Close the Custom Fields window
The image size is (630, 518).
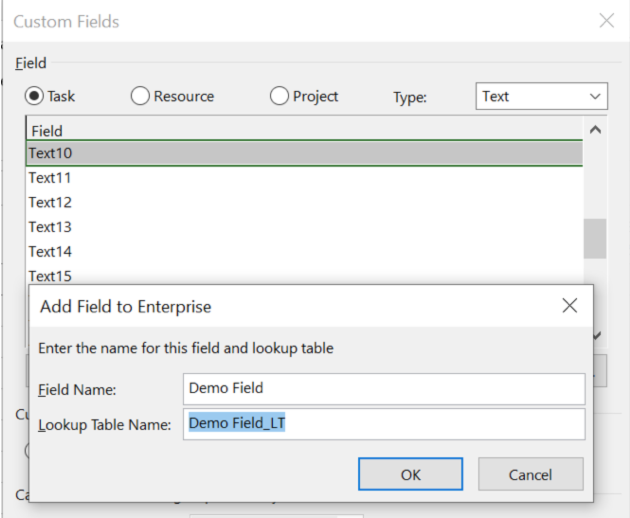[x=606, y=20]
